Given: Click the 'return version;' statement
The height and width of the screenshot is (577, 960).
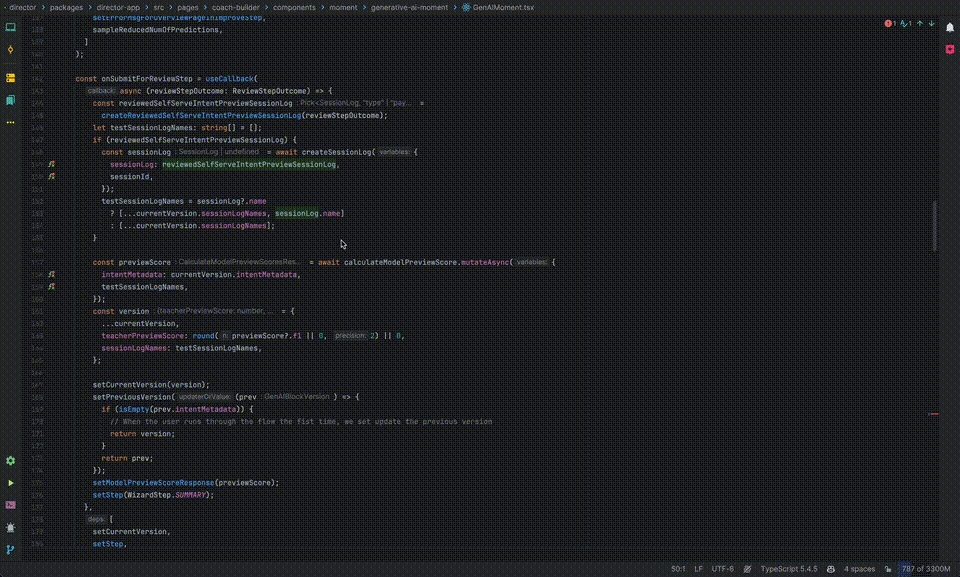Looking at the screenshot, I should (x=142, y=434).
